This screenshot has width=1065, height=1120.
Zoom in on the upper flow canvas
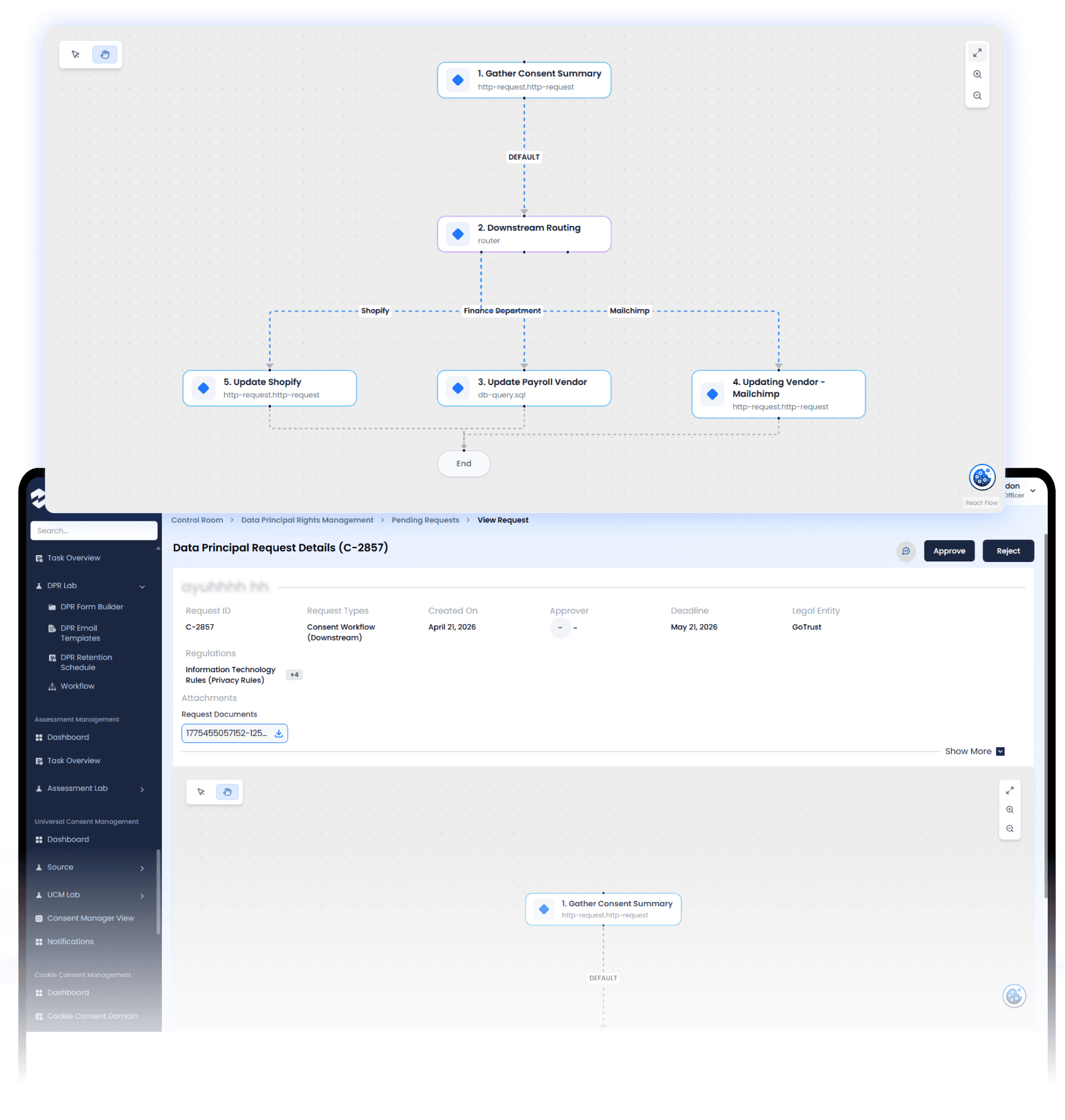(x=977, y=74)
